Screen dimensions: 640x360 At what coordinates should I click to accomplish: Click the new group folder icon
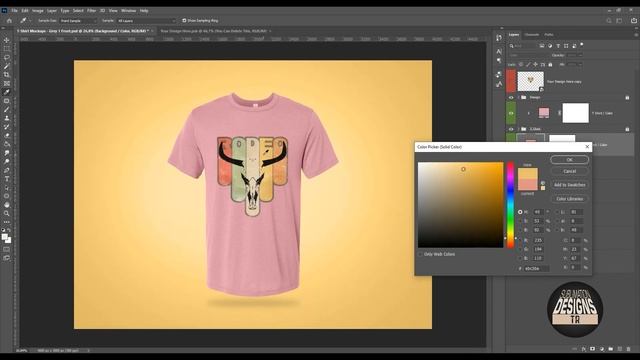pyautogui.click(x=611, y=349)
